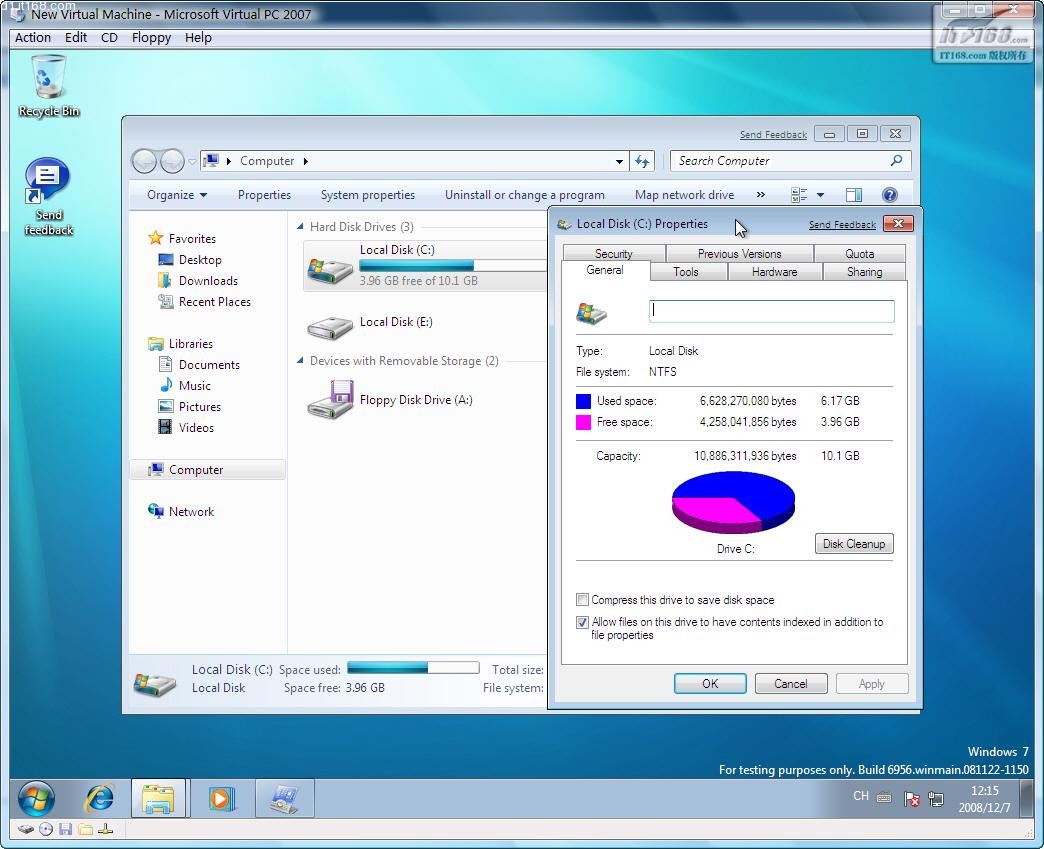This screenshot has height=849, width=1044.
Task: Click Cancel in the Properties dialog
Action: pos(791,684)
